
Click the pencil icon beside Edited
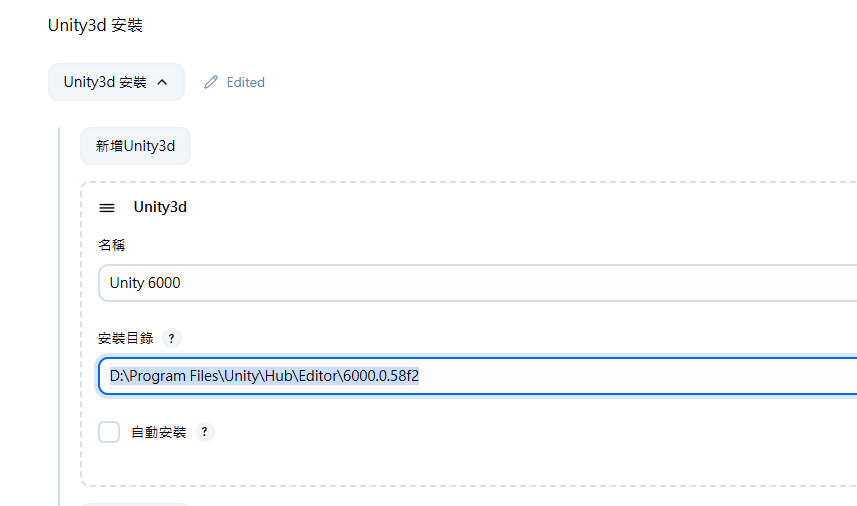coord(211,82)
